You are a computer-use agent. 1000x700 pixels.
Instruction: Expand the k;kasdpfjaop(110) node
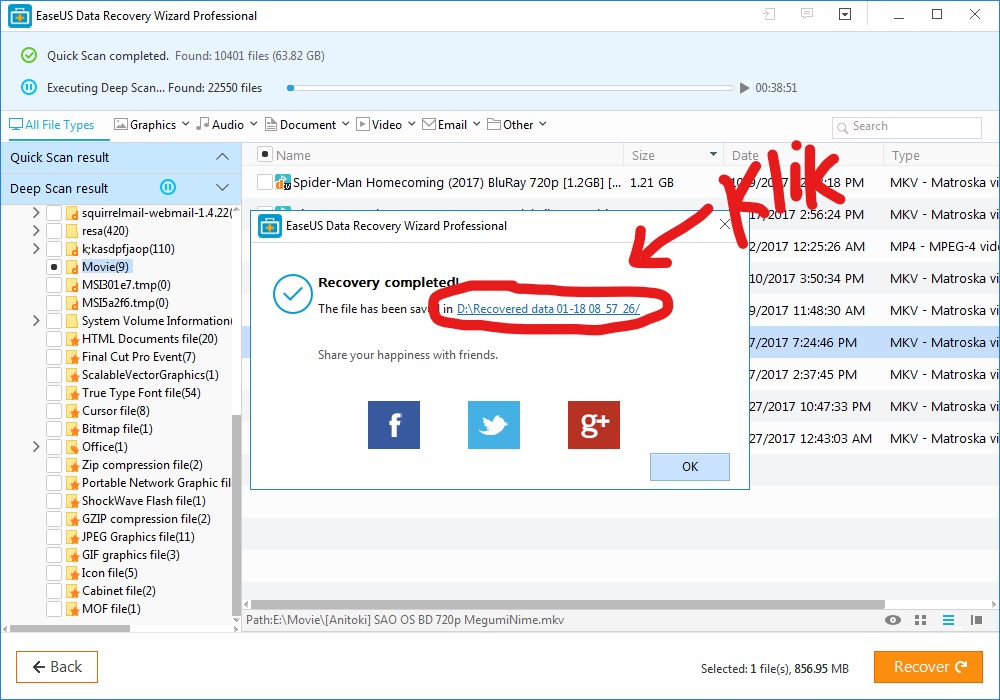(x=36, y=249)
